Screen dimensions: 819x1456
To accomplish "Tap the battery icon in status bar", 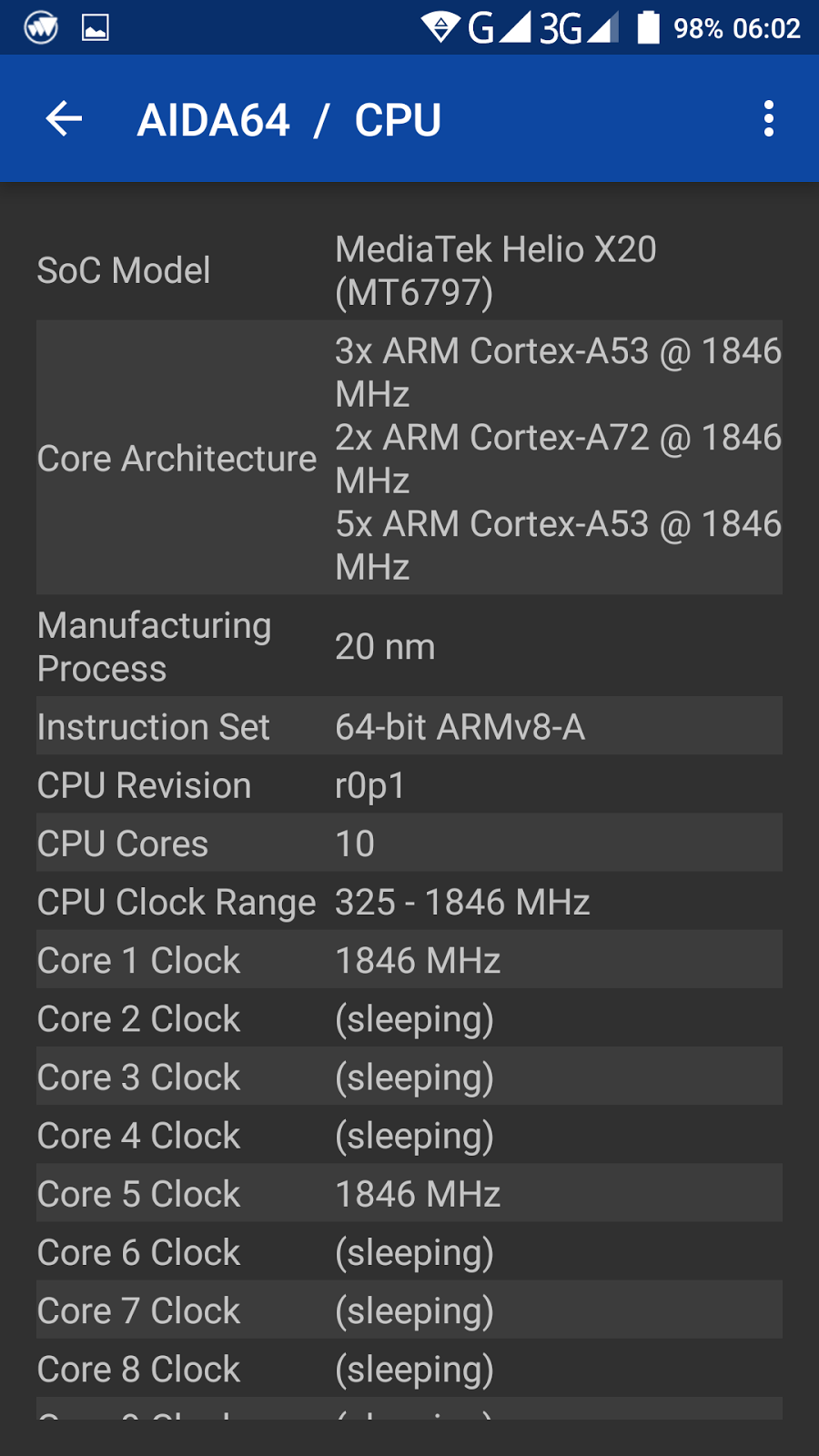I will pyautogui.click(x=648, y=27).
